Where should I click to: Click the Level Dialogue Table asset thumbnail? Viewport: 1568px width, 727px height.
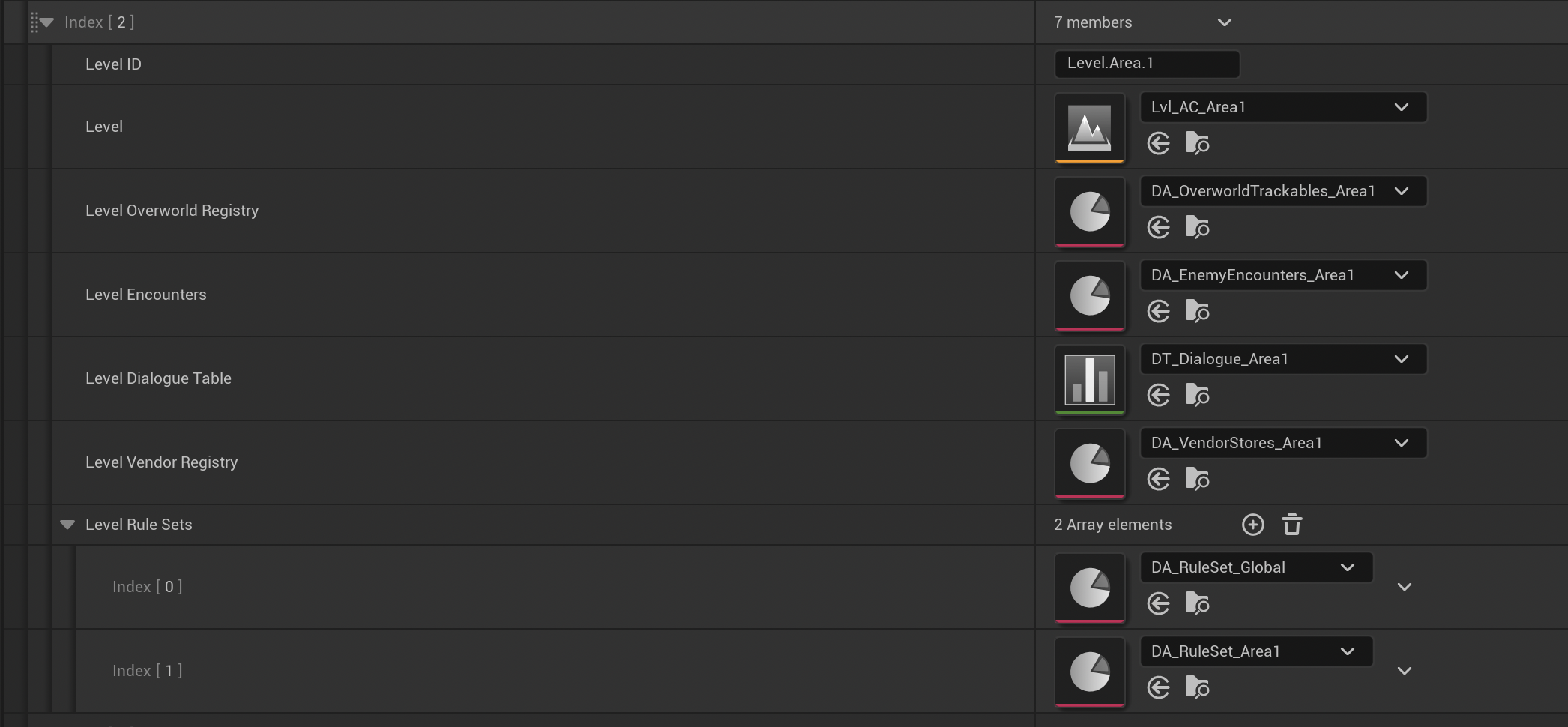(1089, 379)
